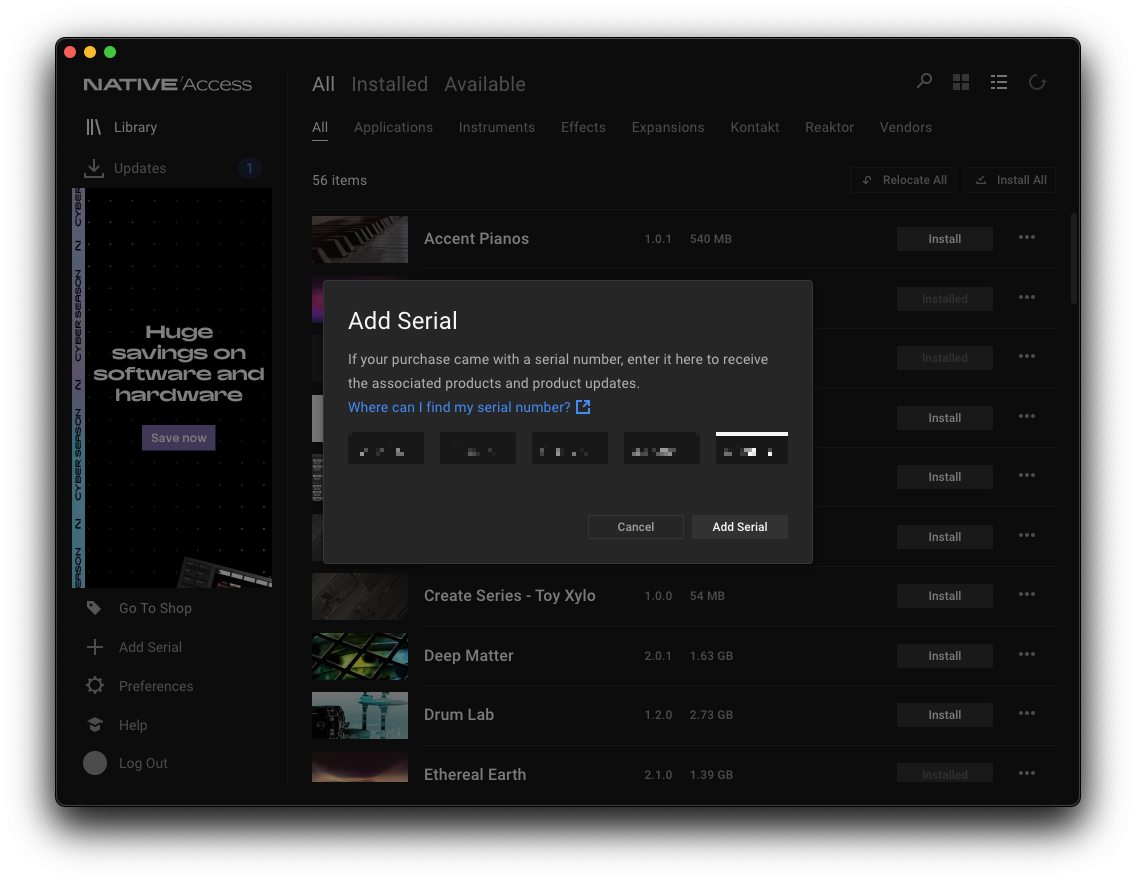Open more options for Create Series - Toy Xylo
The image size is (1136, 880).
[x=1026, y=594]
